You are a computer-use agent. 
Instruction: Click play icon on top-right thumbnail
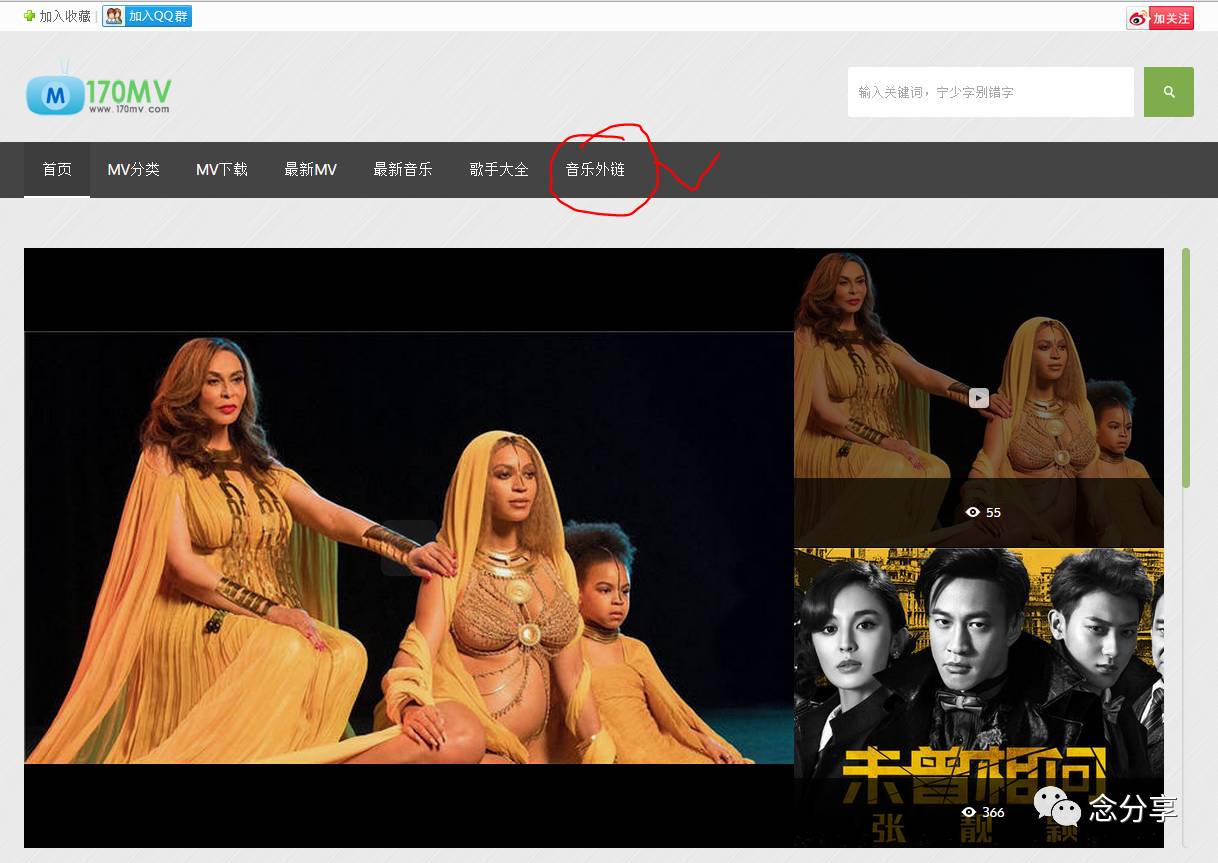pyautogui.click(x=979, y=398)
